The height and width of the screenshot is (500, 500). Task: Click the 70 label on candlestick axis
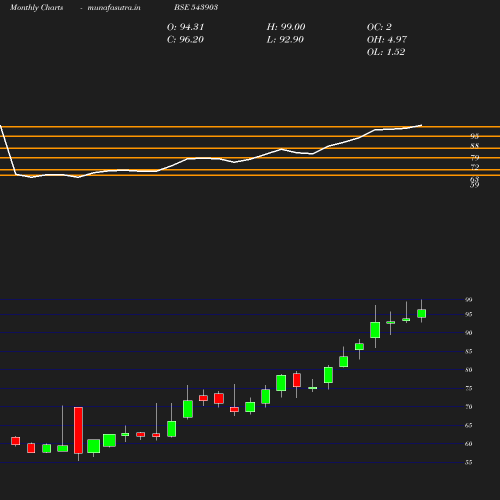[469, 407]
